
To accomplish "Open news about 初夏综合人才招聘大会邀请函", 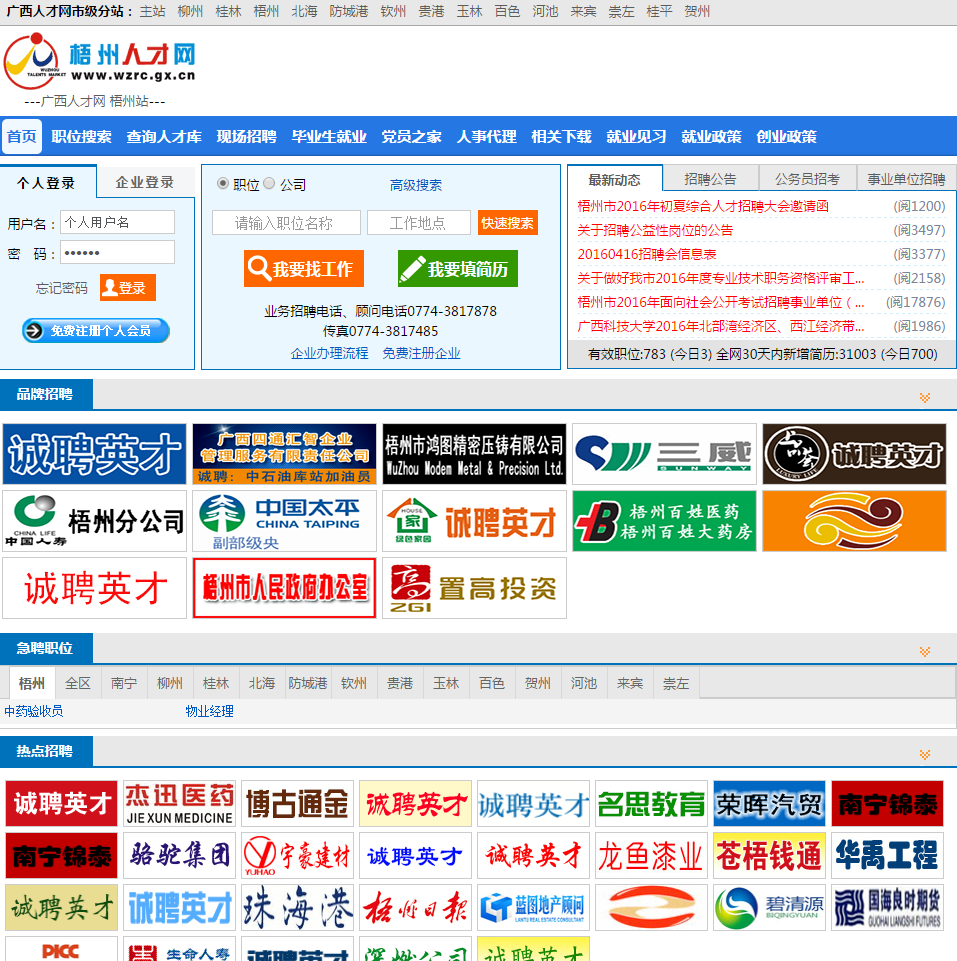I will pyautogui.click(x=703, y=206).
